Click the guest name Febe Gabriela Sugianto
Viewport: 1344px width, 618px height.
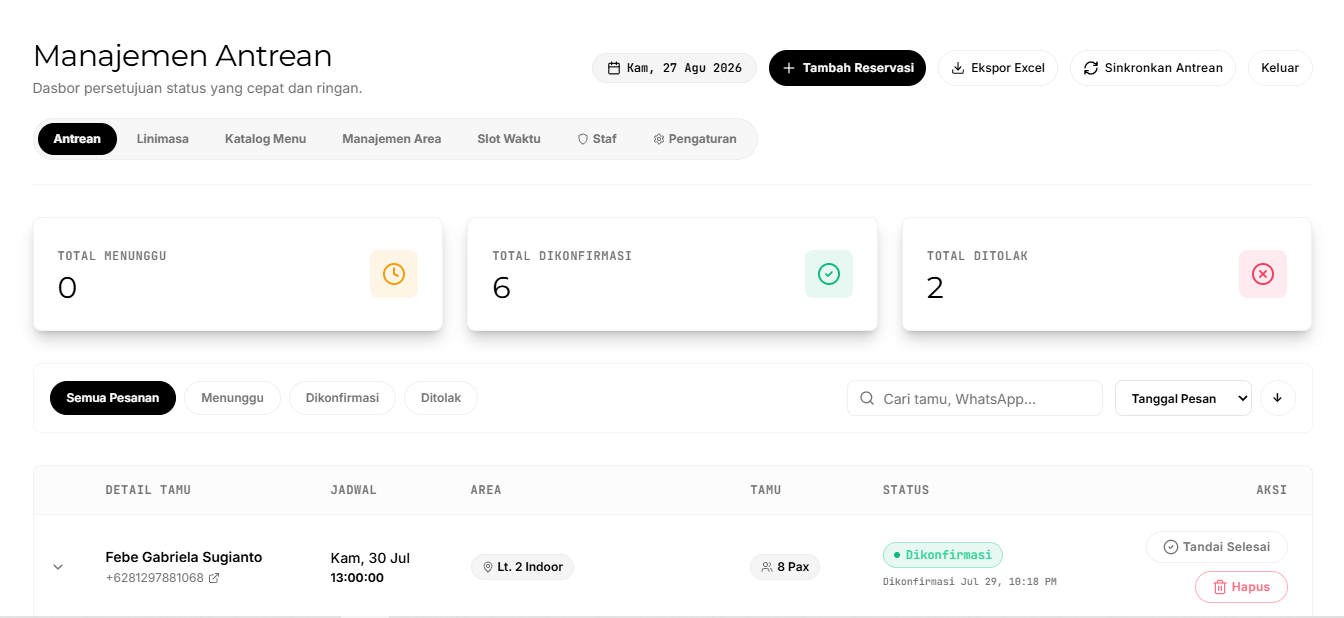coord(184,557)
